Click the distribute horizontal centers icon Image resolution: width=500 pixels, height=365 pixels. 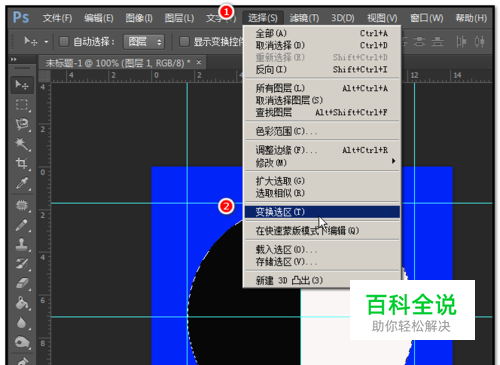point(480,42)
